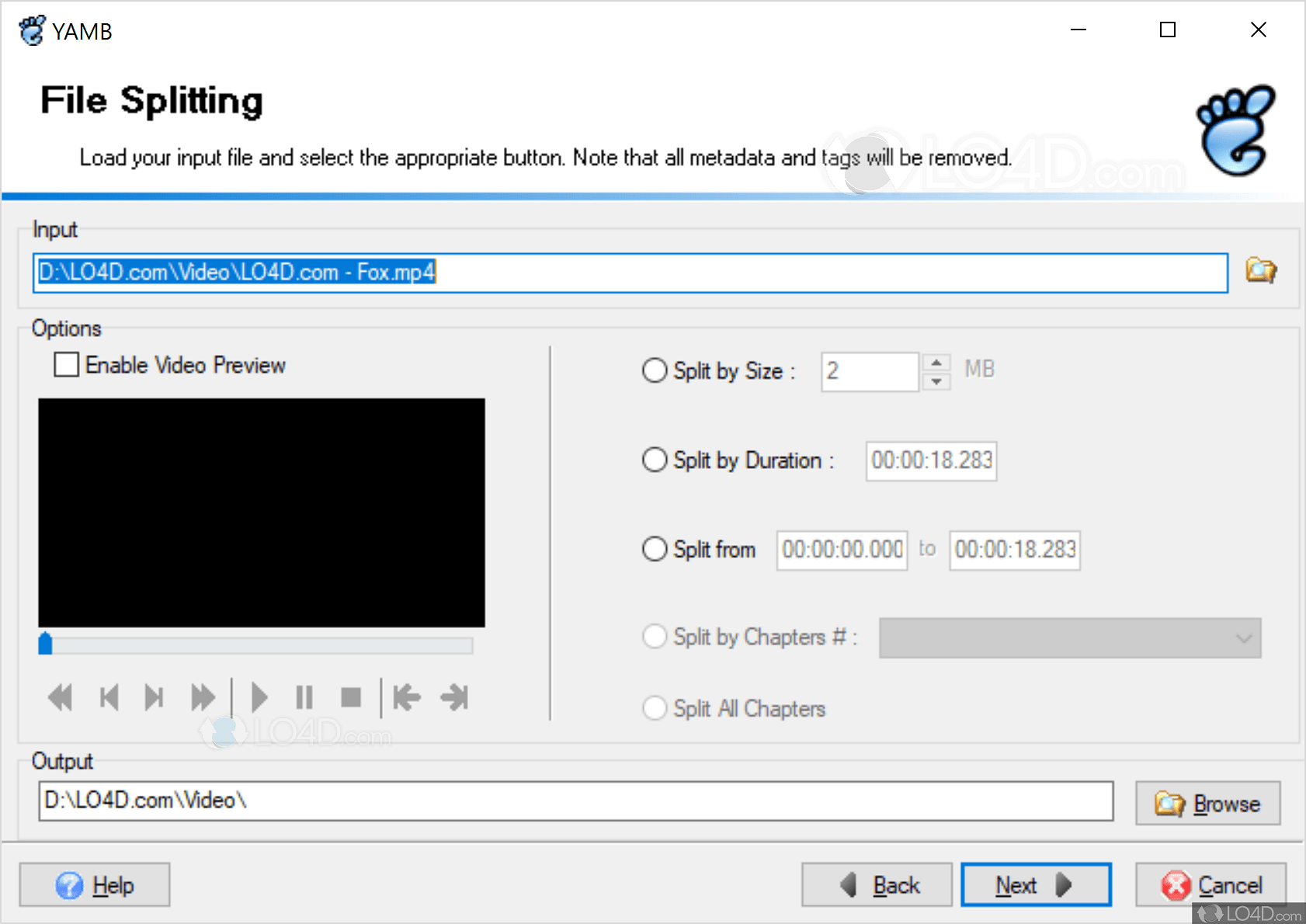This screenshot has width=1306, height=924.
Task: Decrease the MB value with the down arrow
Action: point(936,381)
